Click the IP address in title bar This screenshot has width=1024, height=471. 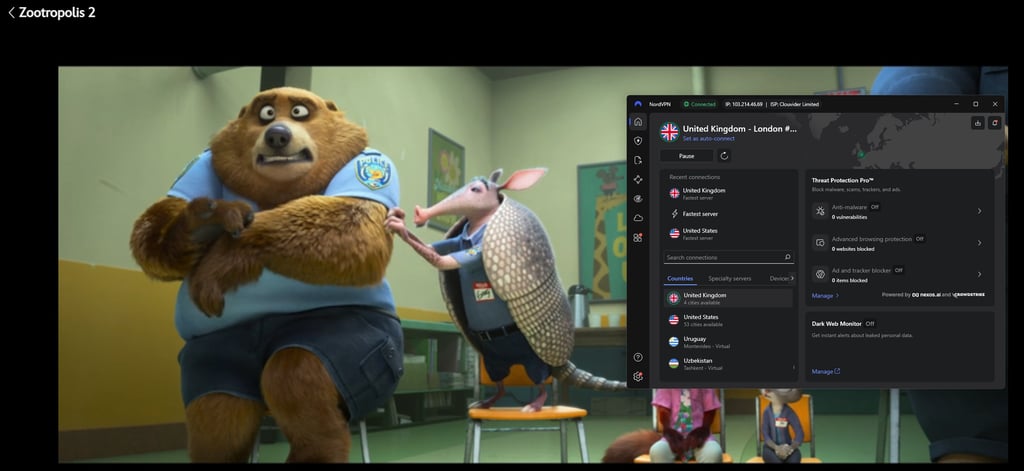point(743,104)
